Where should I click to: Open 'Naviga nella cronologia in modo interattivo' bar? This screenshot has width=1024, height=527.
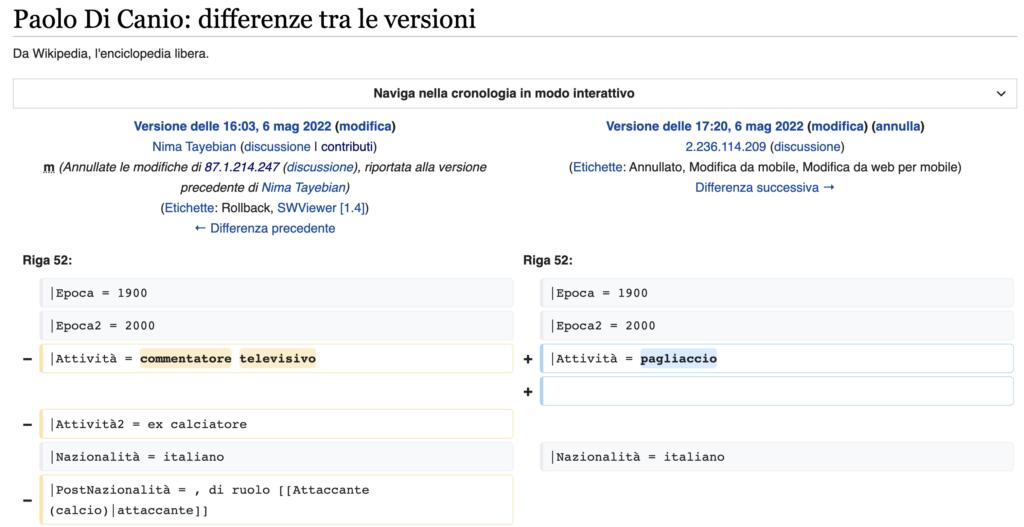515,93
